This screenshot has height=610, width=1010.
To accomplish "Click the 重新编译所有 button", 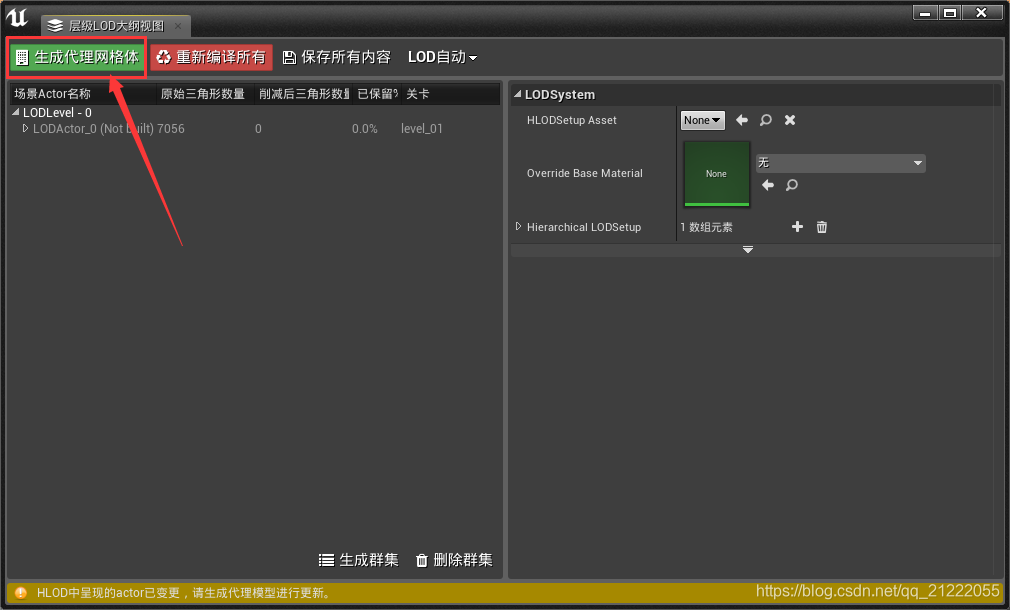I will pyautogui.click(x=212, y=57).
